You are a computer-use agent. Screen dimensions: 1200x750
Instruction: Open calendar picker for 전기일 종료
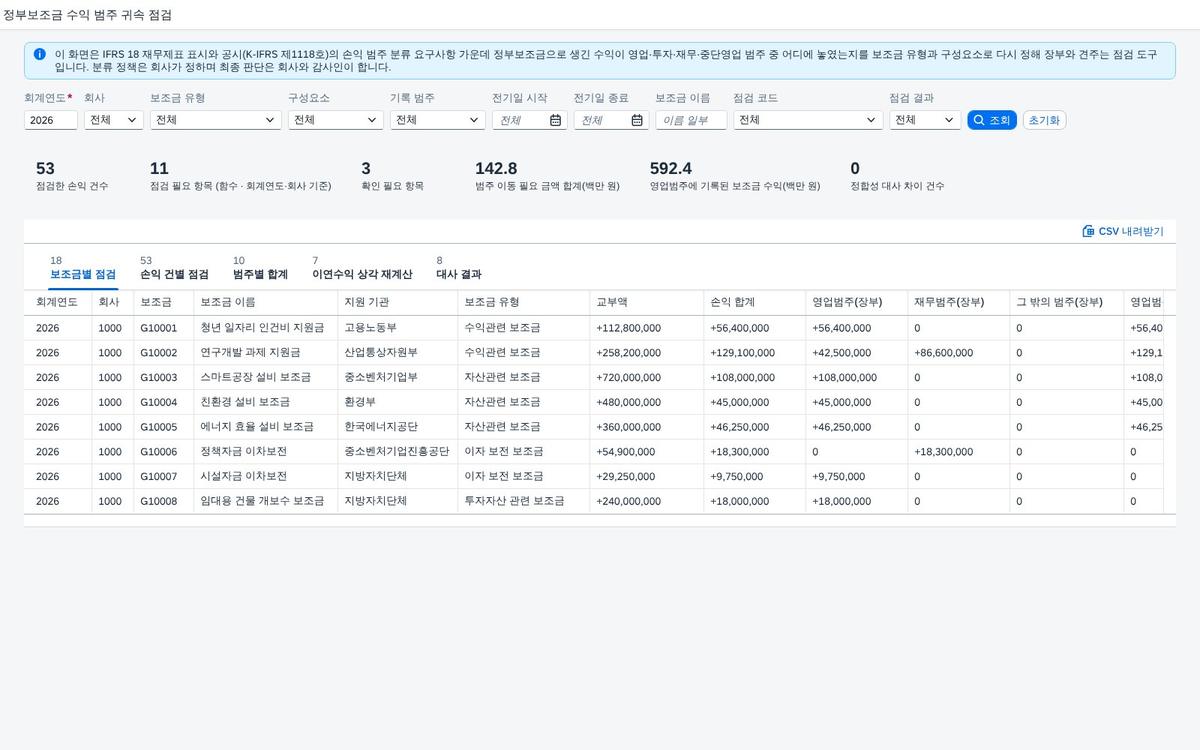[637, 120]
